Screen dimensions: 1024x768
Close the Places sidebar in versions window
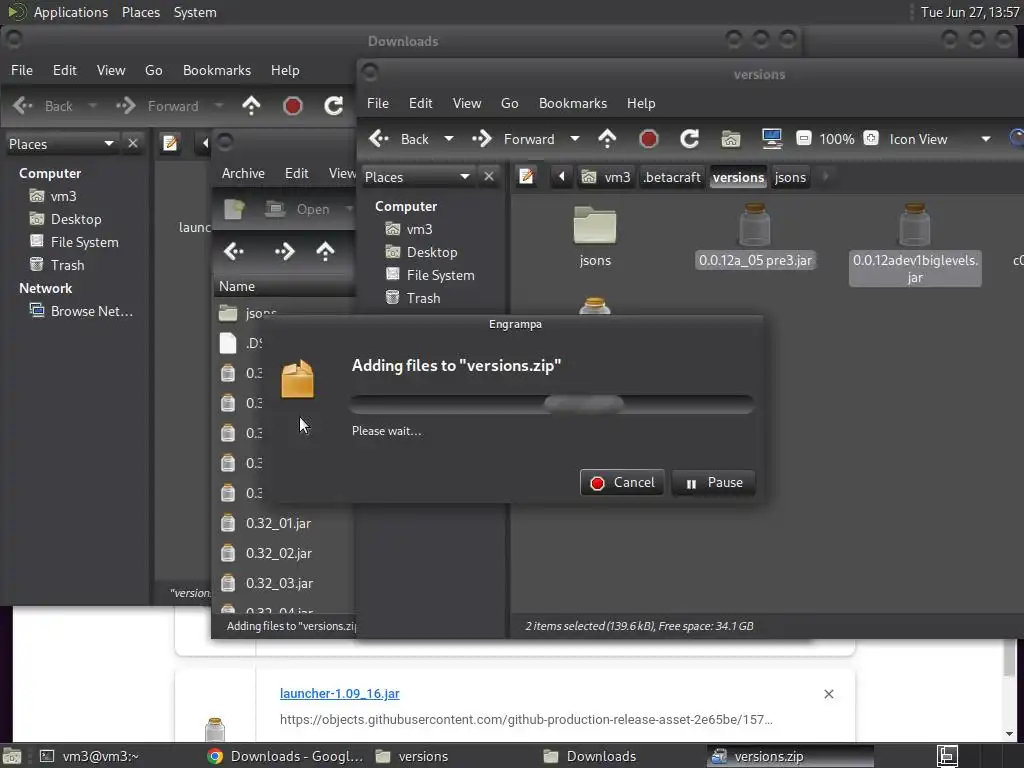click(488, 176)
